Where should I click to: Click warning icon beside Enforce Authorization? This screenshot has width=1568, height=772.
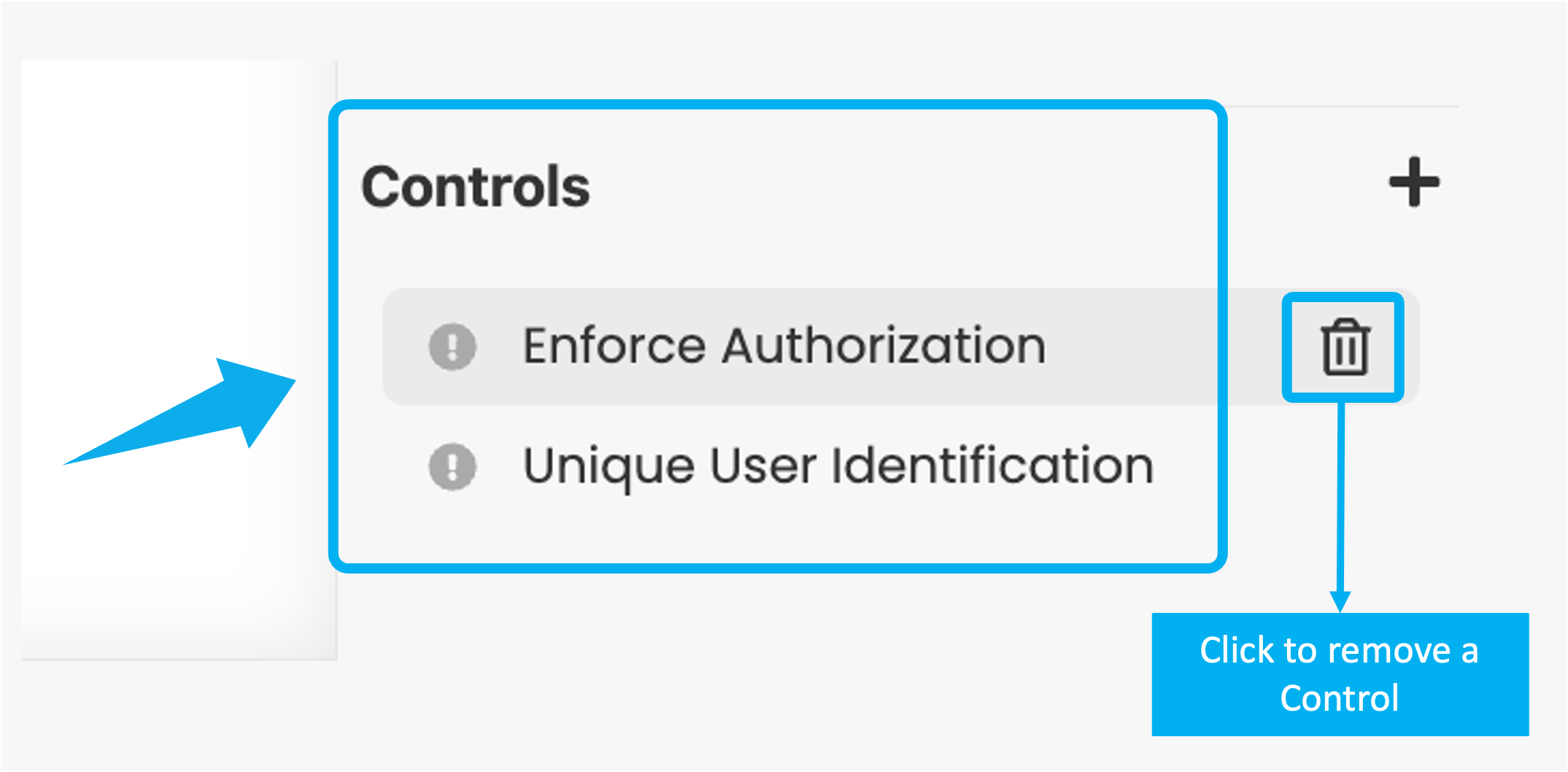(x=452, y=347)
